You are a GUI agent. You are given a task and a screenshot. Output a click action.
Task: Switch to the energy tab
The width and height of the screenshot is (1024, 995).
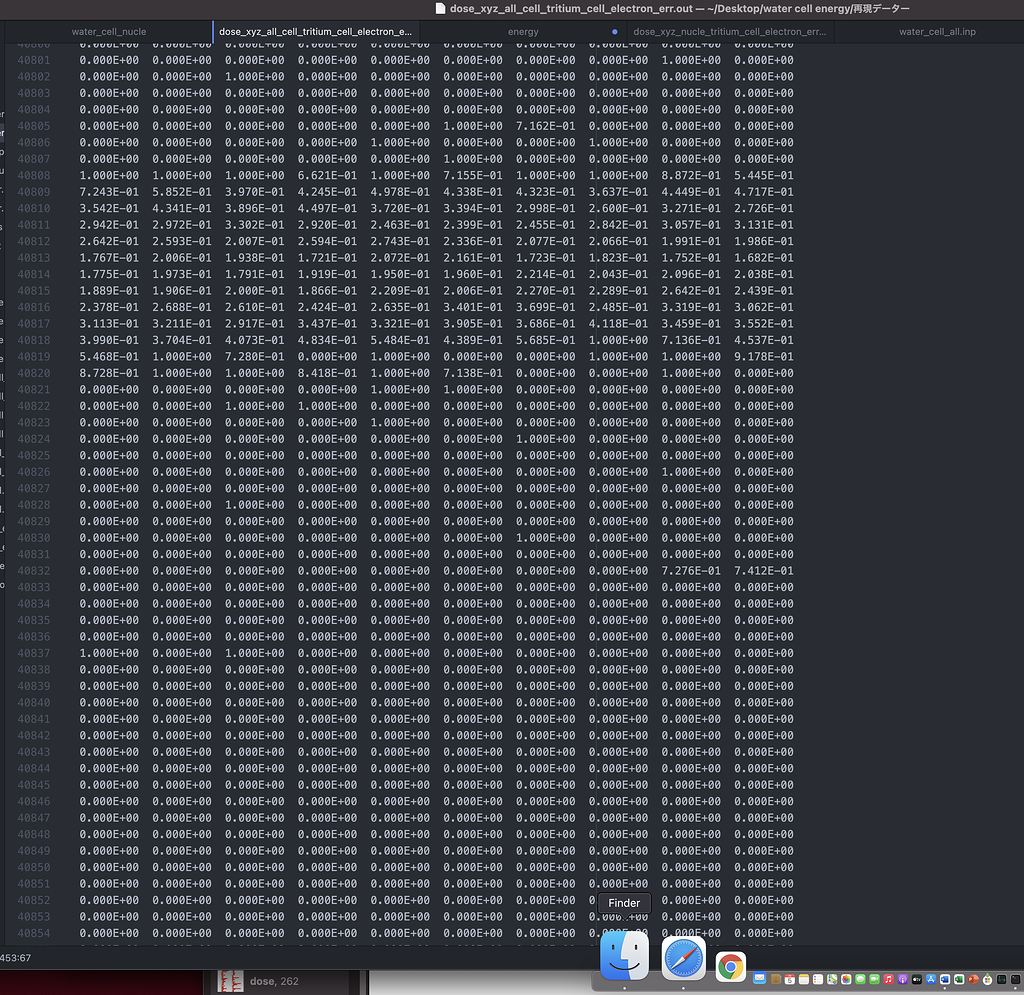(x=523, y=32)
